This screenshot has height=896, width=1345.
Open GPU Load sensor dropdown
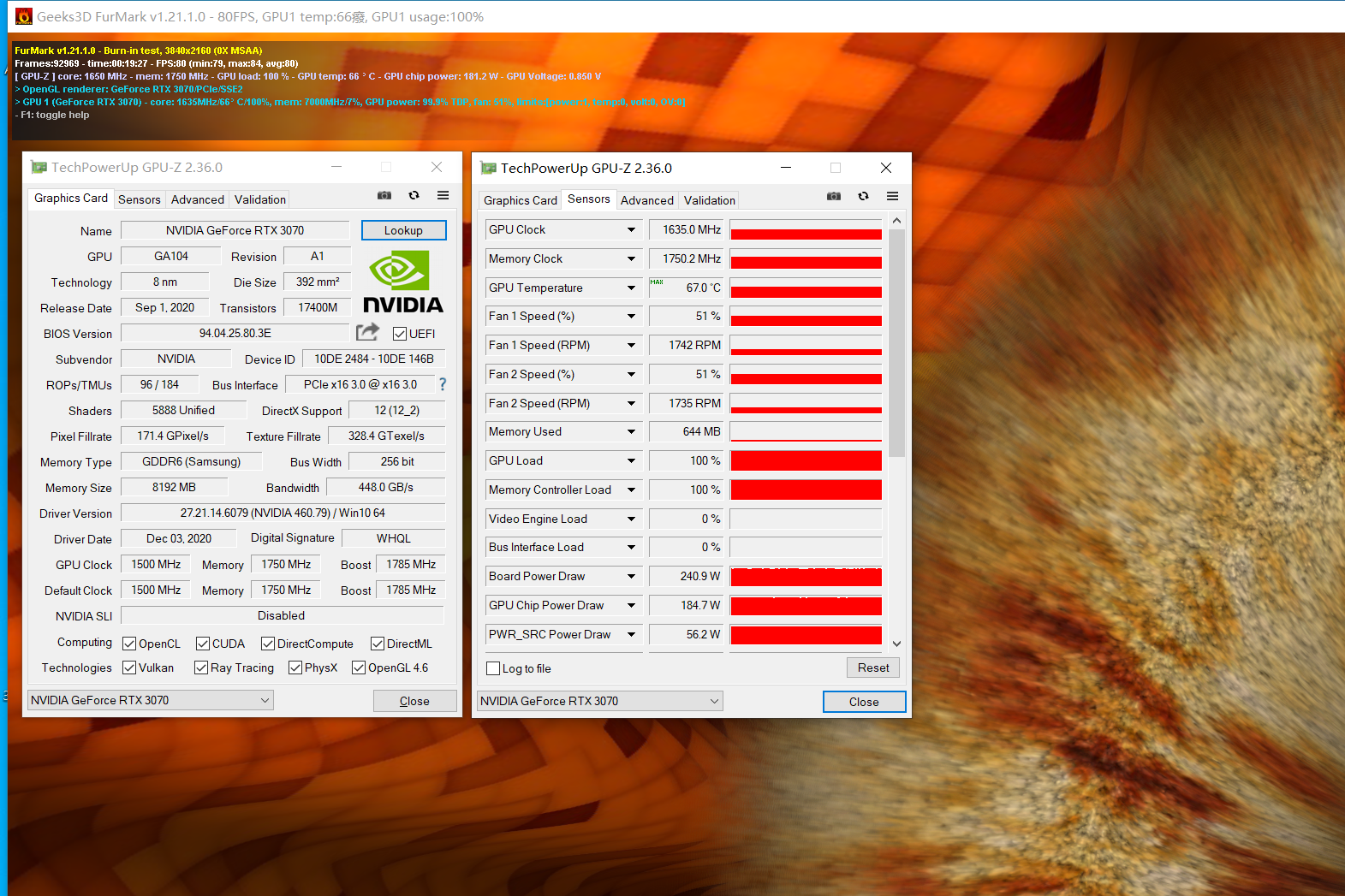click(x=631, y=460)
